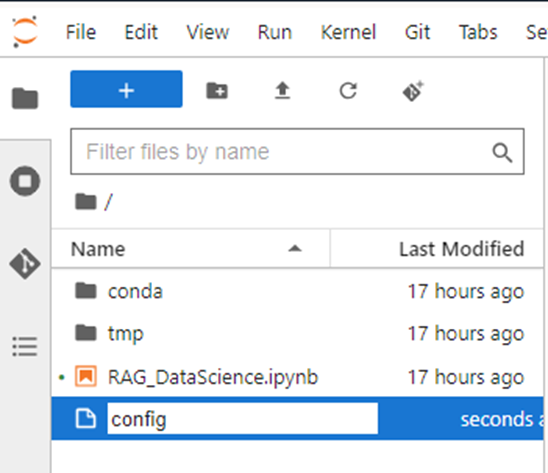This screenshot has height=473, width=548.
Task: Open the Kernel menu
Action: 348,32
